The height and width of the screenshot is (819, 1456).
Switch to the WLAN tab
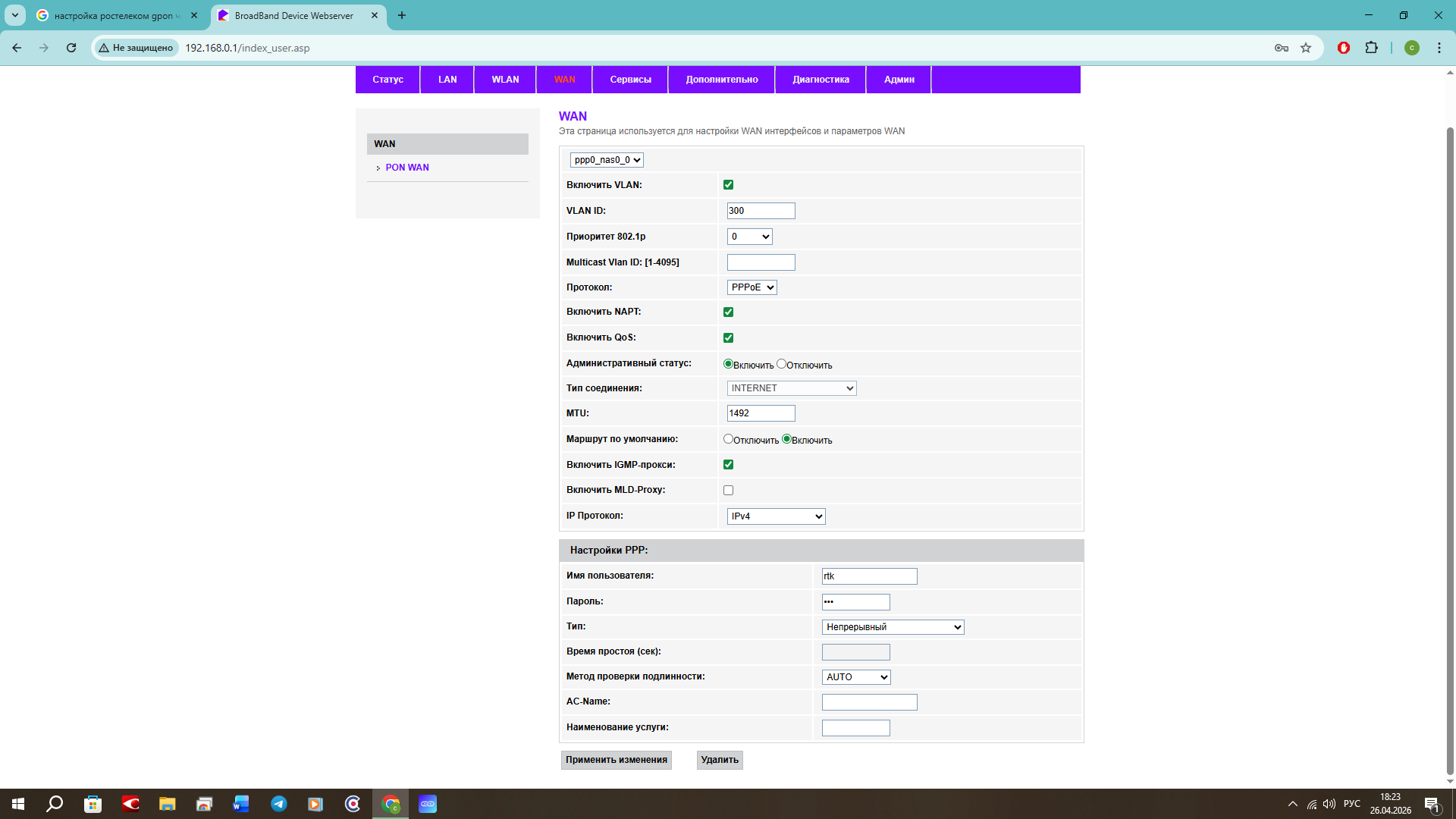505,80
